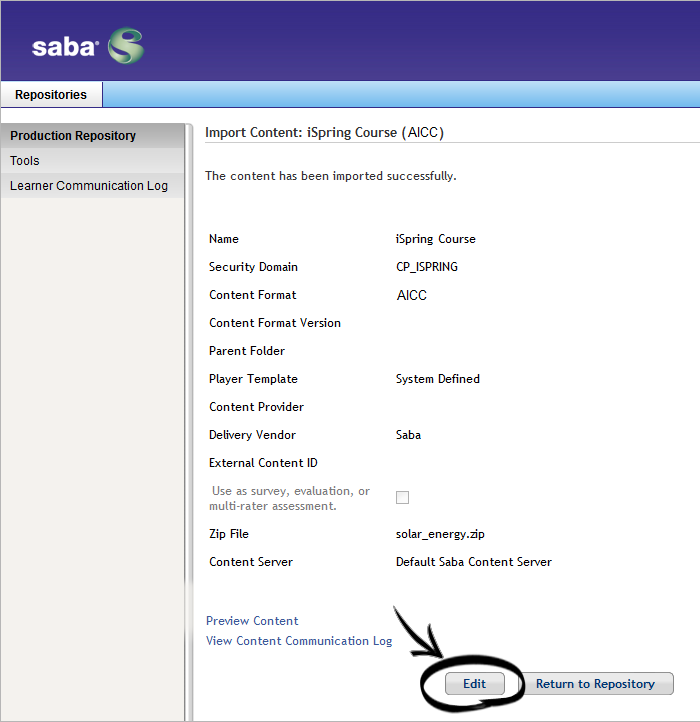Select Production Repository in sidebar

point(93,135)
